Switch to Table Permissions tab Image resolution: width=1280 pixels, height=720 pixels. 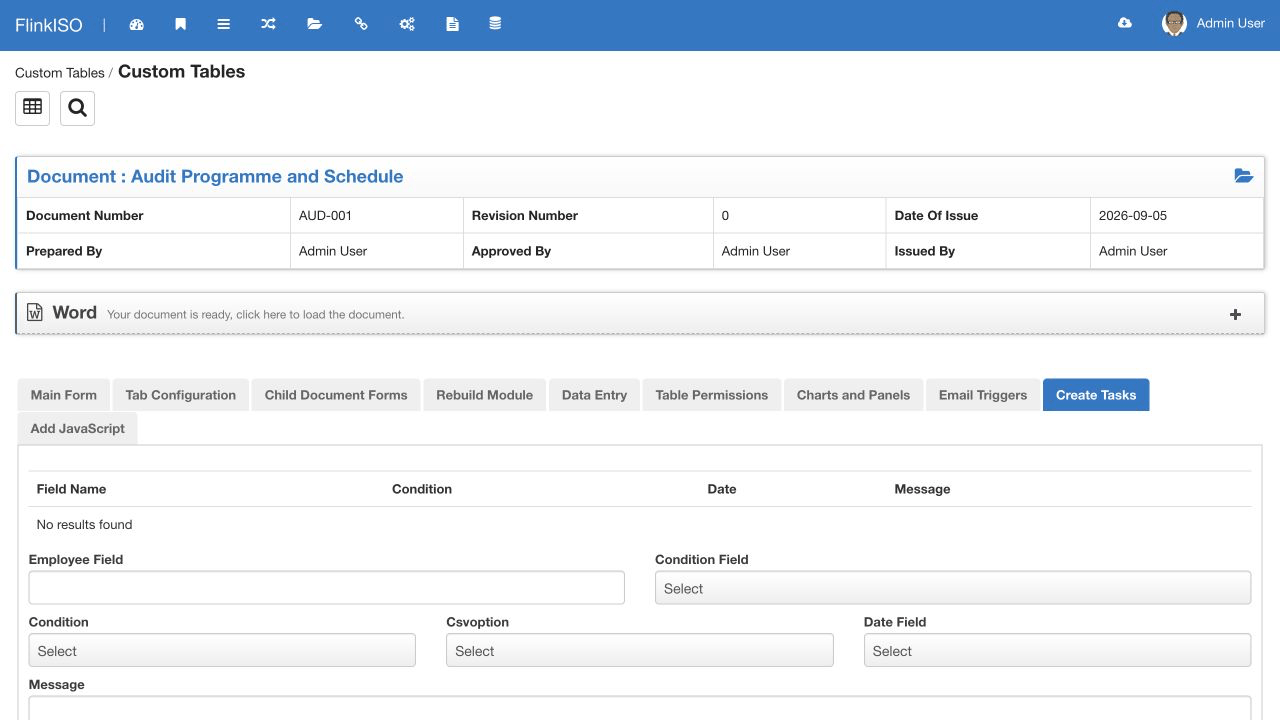tap(712, 395)
